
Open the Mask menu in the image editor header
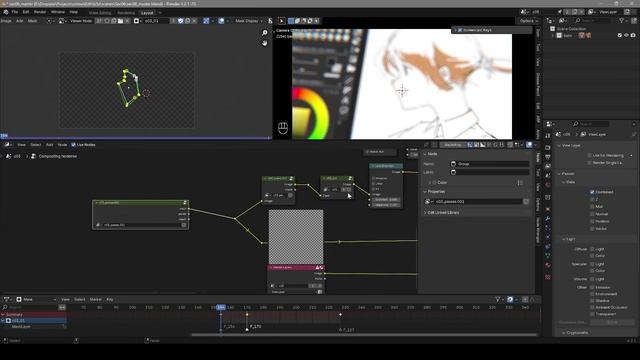point(32,21)
